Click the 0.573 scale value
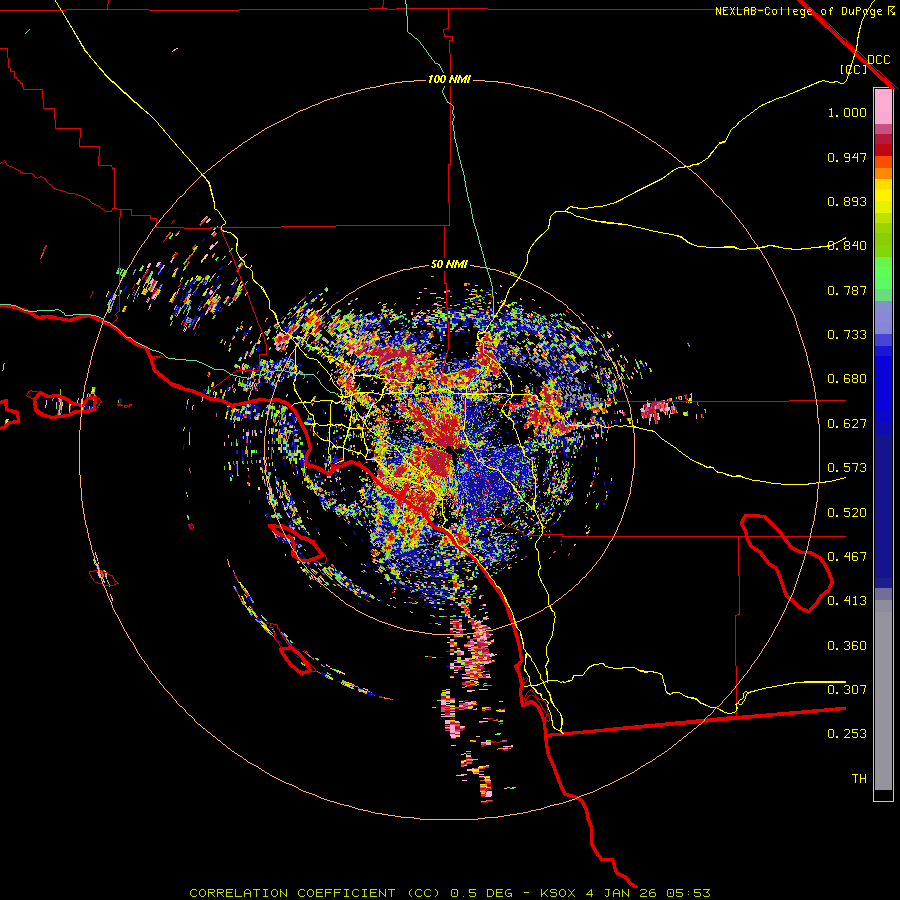 click(x=847, y=468)
